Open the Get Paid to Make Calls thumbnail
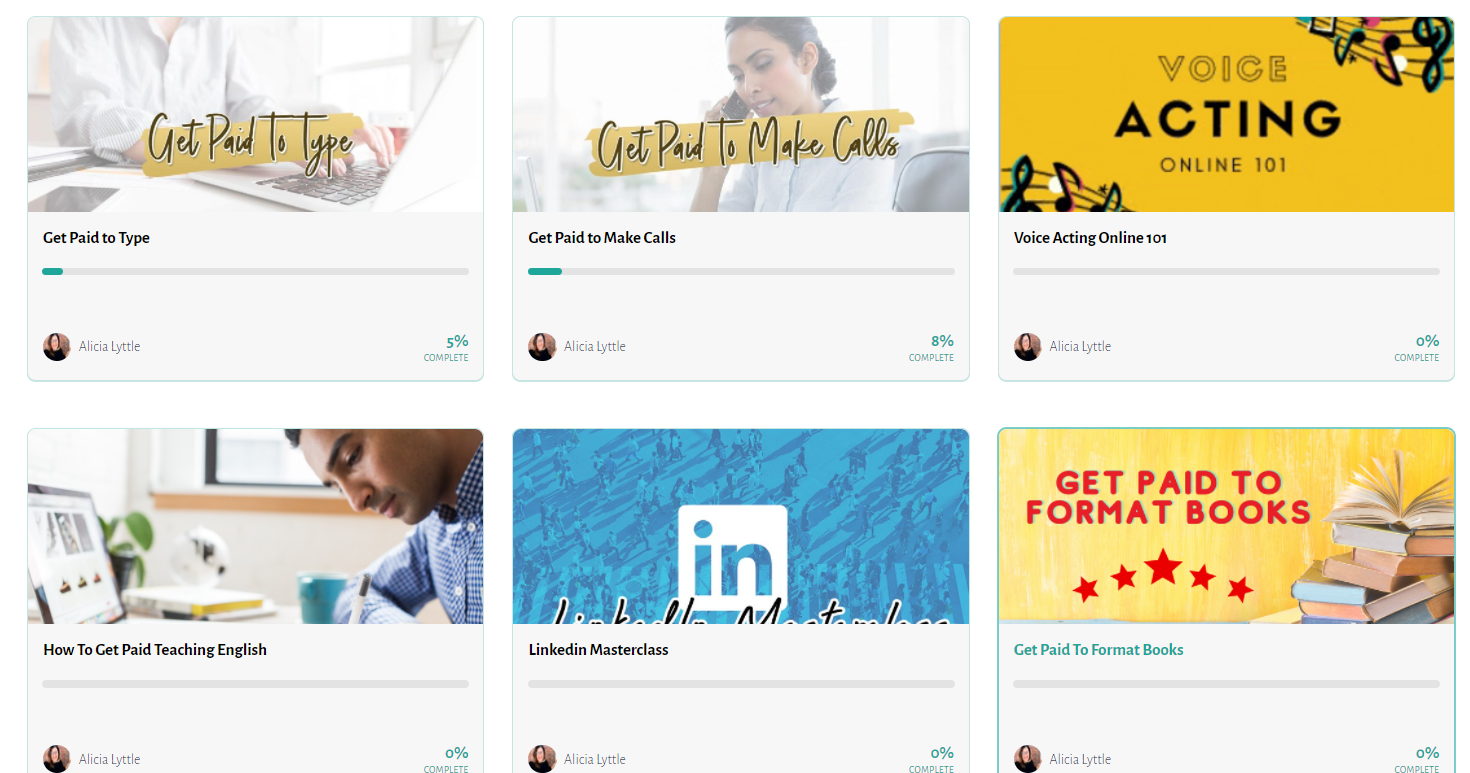Screen dimensions: 1470x773 (741, 114)
